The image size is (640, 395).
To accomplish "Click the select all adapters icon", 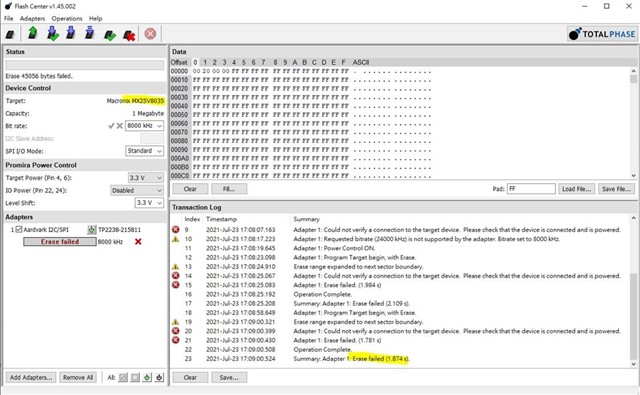I will click(x=123, y=377).
